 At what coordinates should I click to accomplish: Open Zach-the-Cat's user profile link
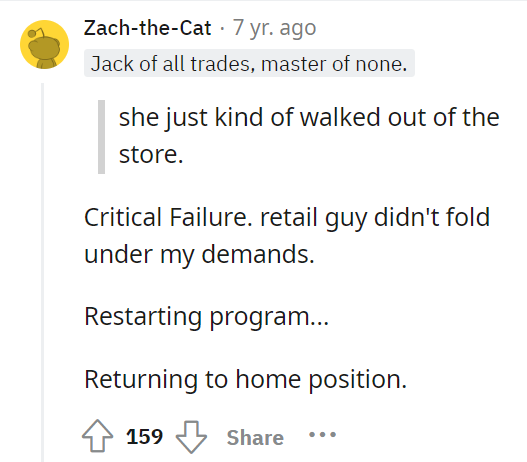[148, 28]
